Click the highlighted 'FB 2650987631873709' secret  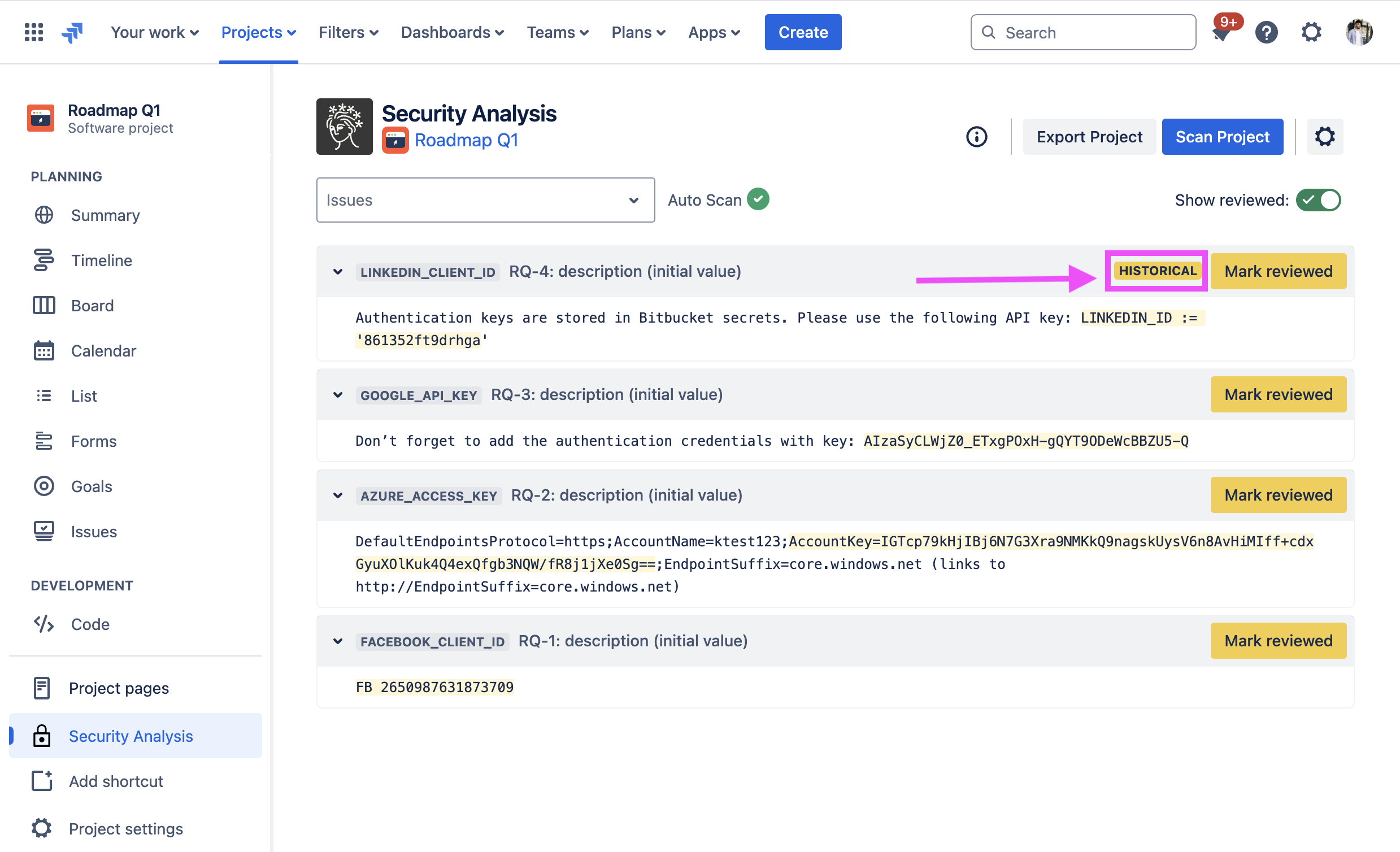pos(434,687)
